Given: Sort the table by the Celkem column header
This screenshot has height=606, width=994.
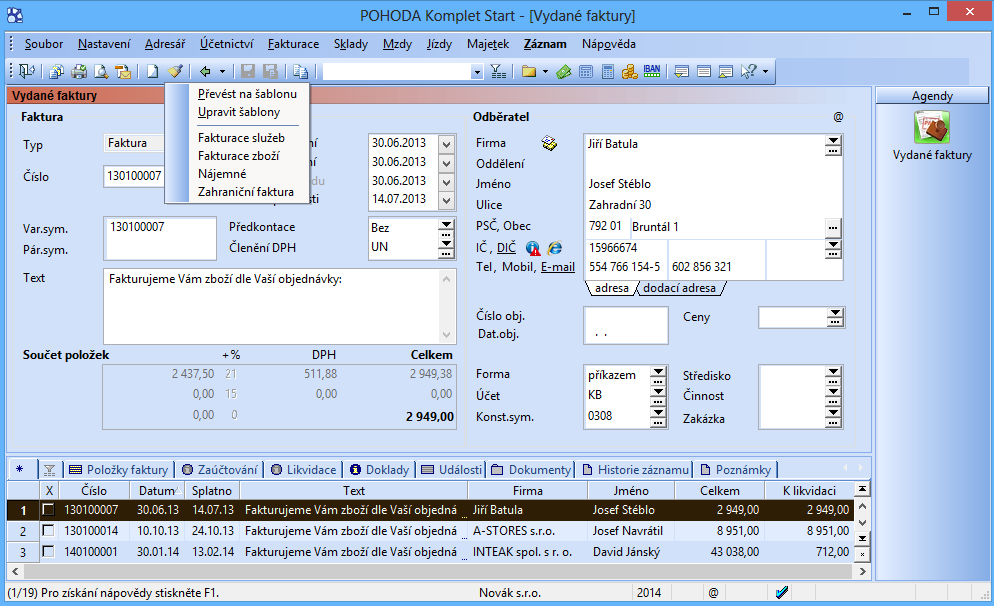Looking at the screenshot, I should click(x=720, y=491).
